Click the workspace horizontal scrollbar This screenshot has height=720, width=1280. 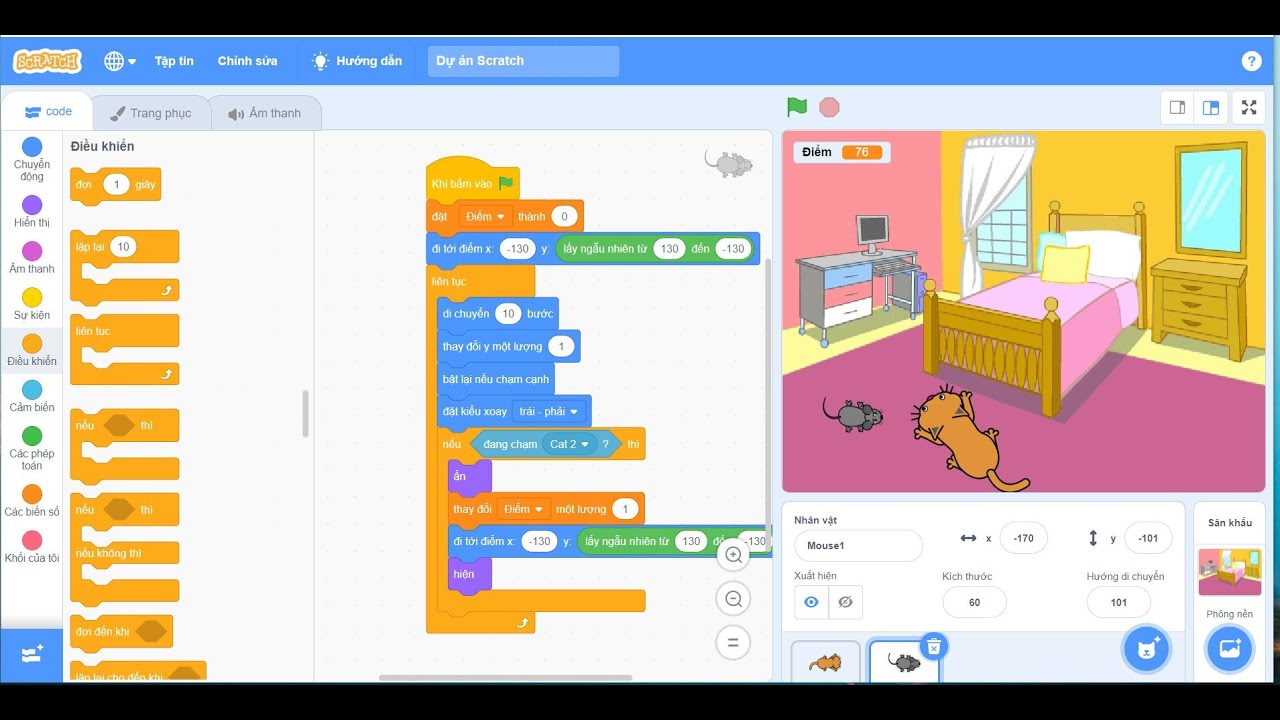(x=505, y=678)
